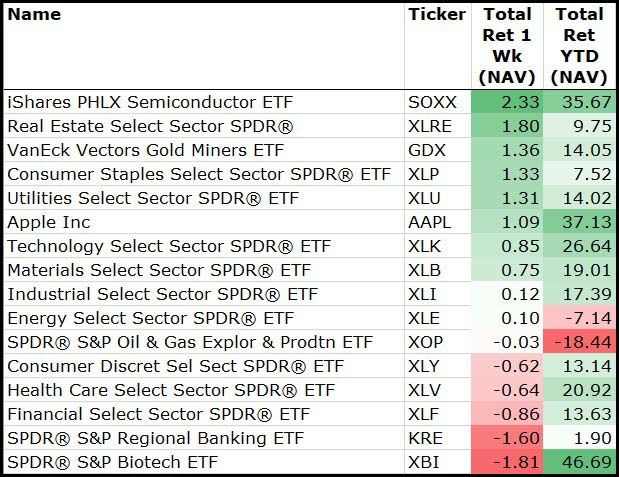The height and width of the screenshot is (477, 619).
Task: Click the Apple Inc name cell
Action: coord(50,222)
